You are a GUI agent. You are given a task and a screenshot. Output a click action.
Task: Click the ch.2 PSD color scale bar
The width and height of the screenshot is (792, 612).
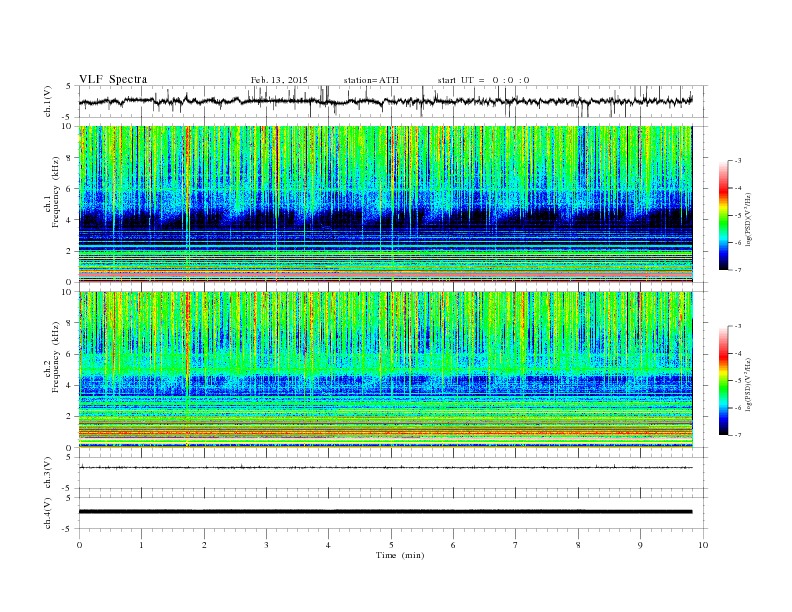click(x=723, y=381)
